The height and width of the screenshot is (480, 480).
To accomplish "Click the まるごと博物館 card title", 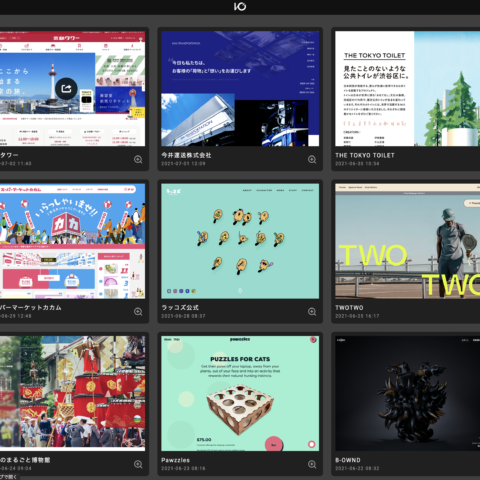I will point(25,460).
